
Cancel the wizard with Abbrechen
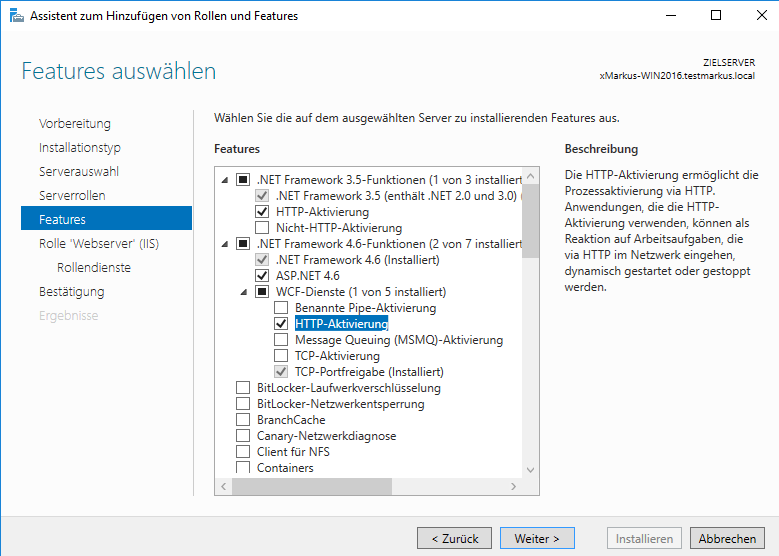coord(727,538)
